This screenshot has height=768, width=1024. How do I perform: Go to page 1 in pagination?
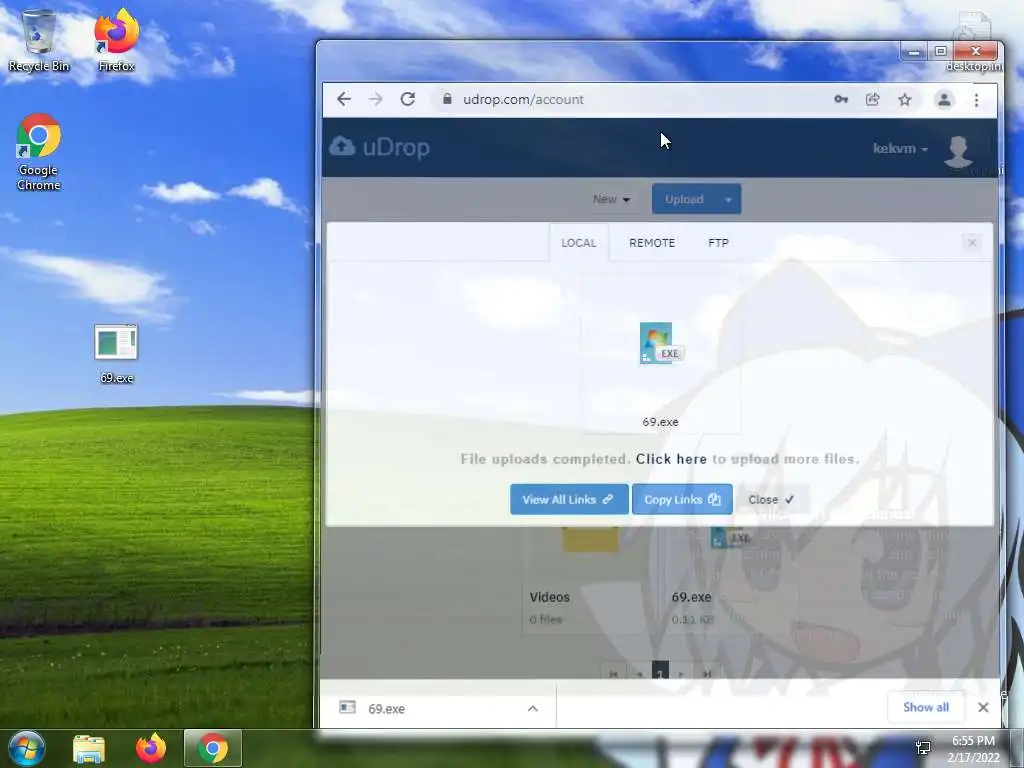pos(660,673)
